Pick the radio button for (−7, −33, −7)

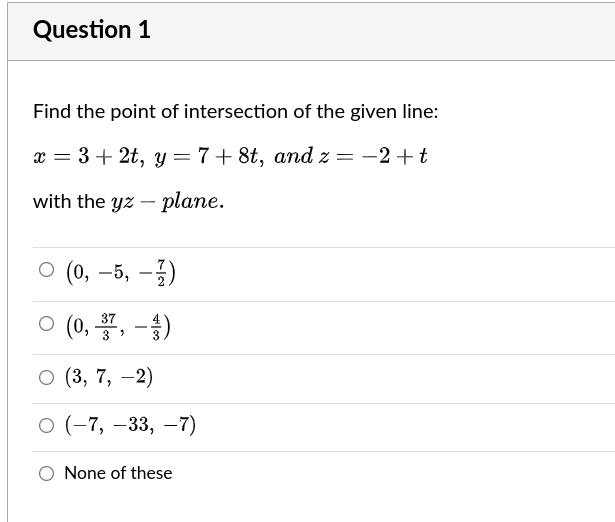pos(47,426)
